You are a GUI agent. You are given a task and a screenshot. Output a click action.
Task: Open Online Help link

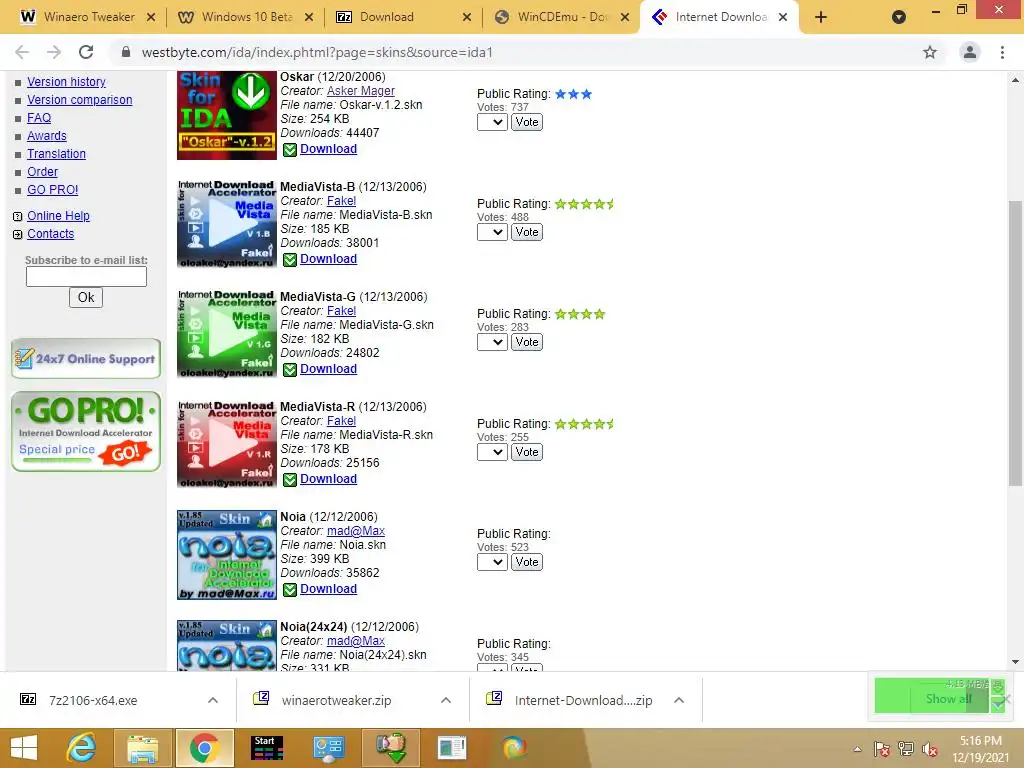tap(59, 216)
